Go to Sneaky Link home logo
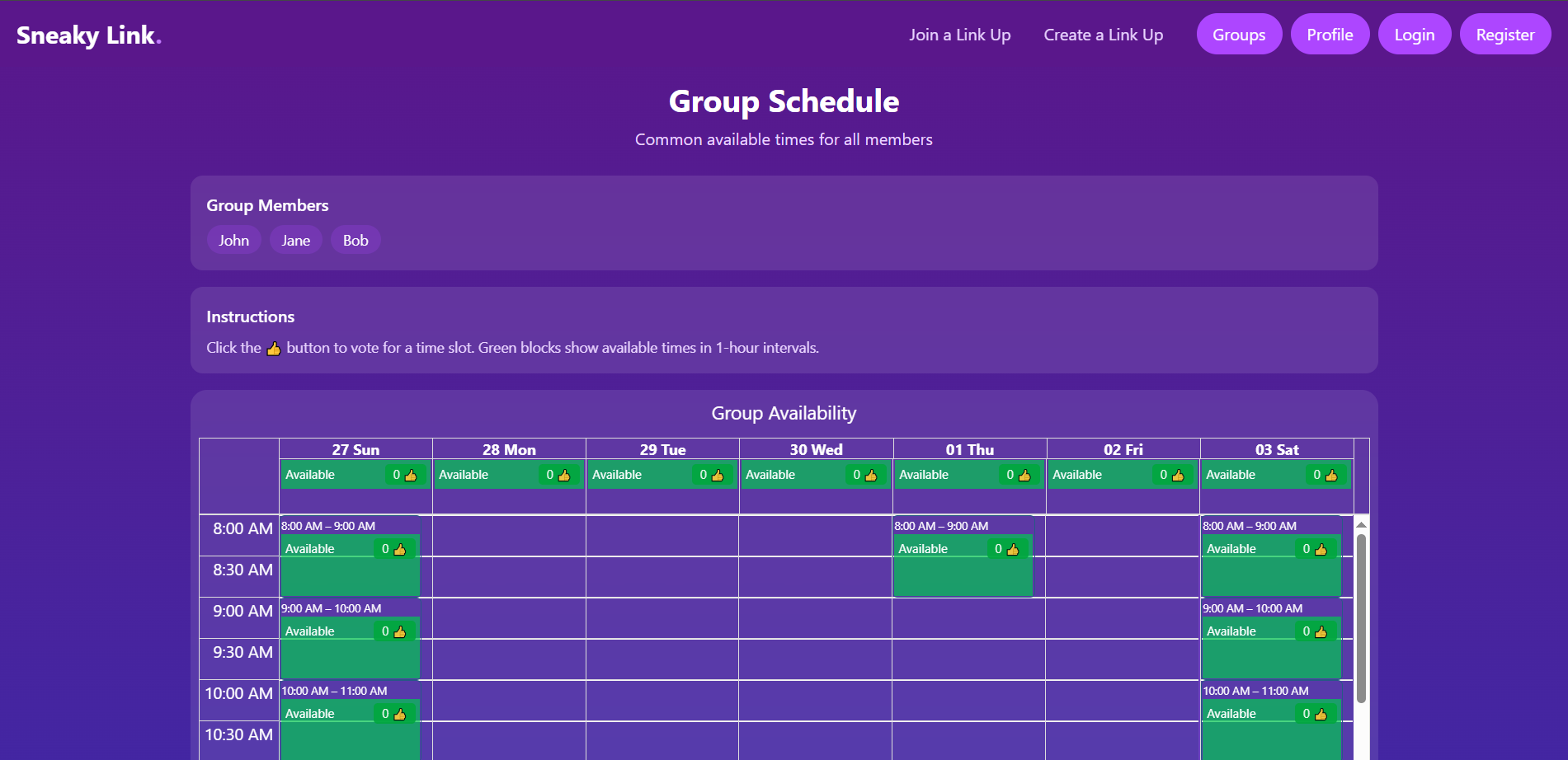Image resolution: width=1568 pixels, height=760 pixels. [88, 35]
